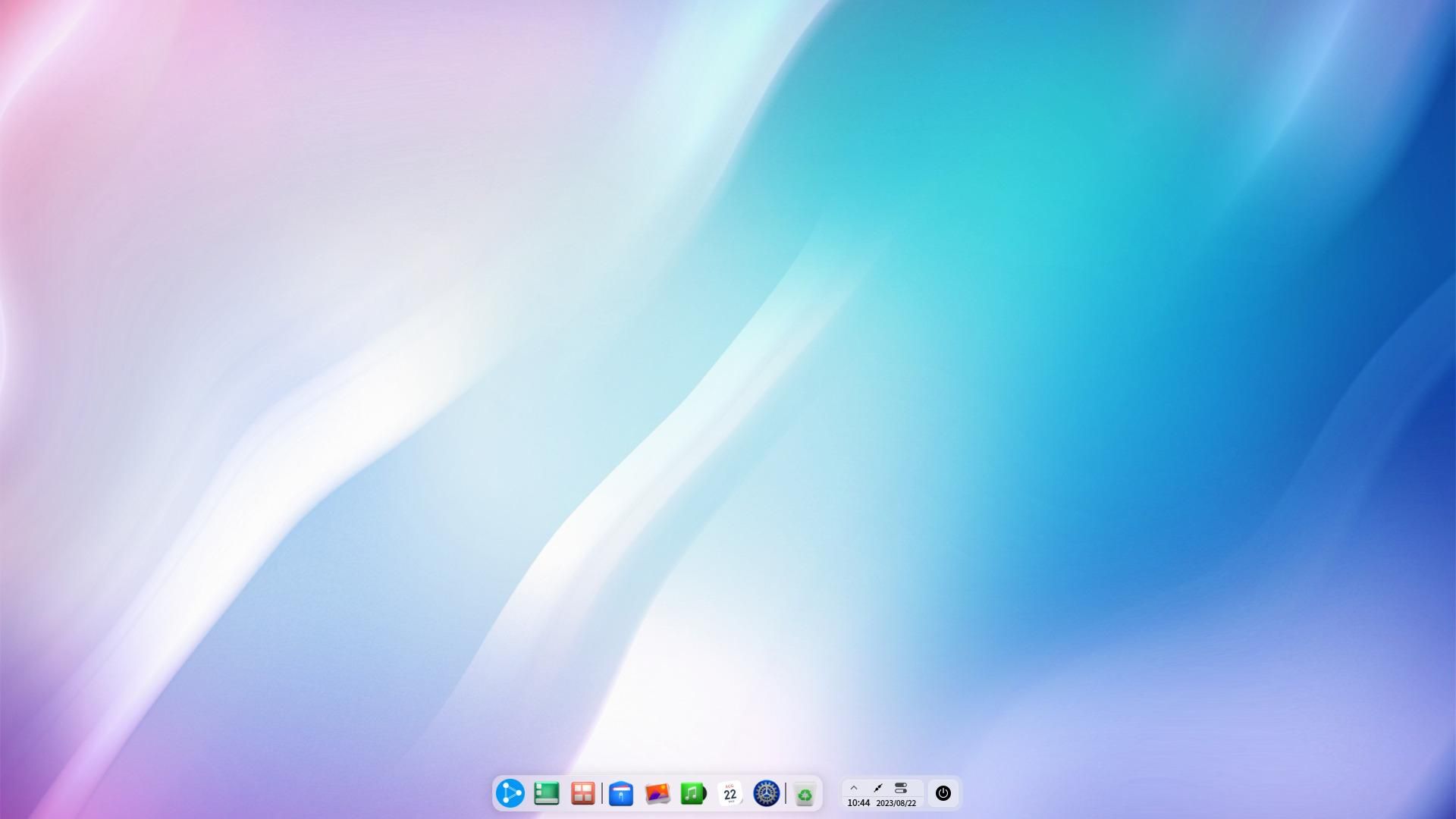Image resolution: width=1456 pixels, height=819 pixels.
Task: View today's schedule in the Calendar app
Action: pyautogui.click(x=730, y=793)
